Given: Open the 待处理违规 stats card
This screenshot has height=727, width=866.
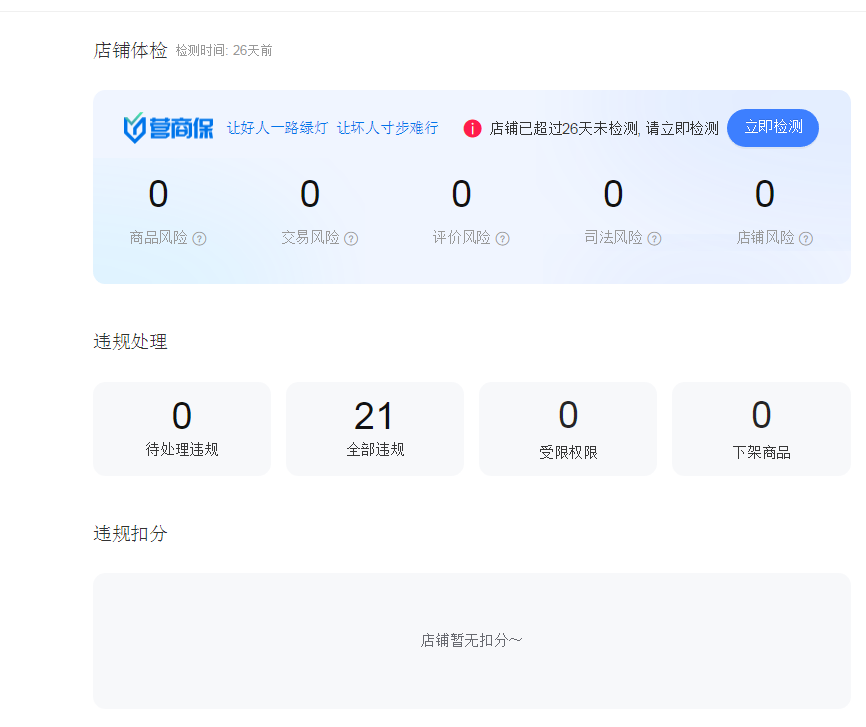Looking at the screenshot, I should click(x=181, y=428).
